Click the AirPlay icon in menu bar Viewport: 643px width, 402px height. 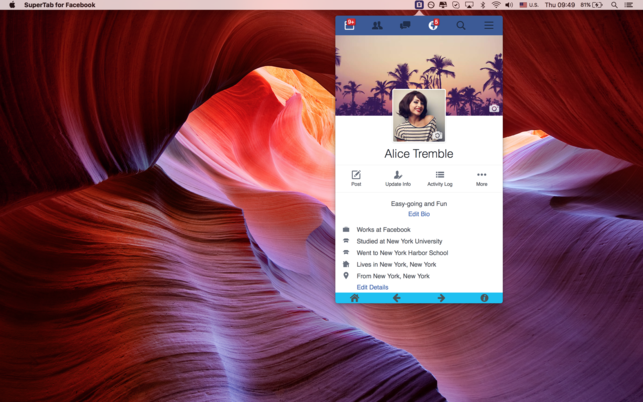469,5
